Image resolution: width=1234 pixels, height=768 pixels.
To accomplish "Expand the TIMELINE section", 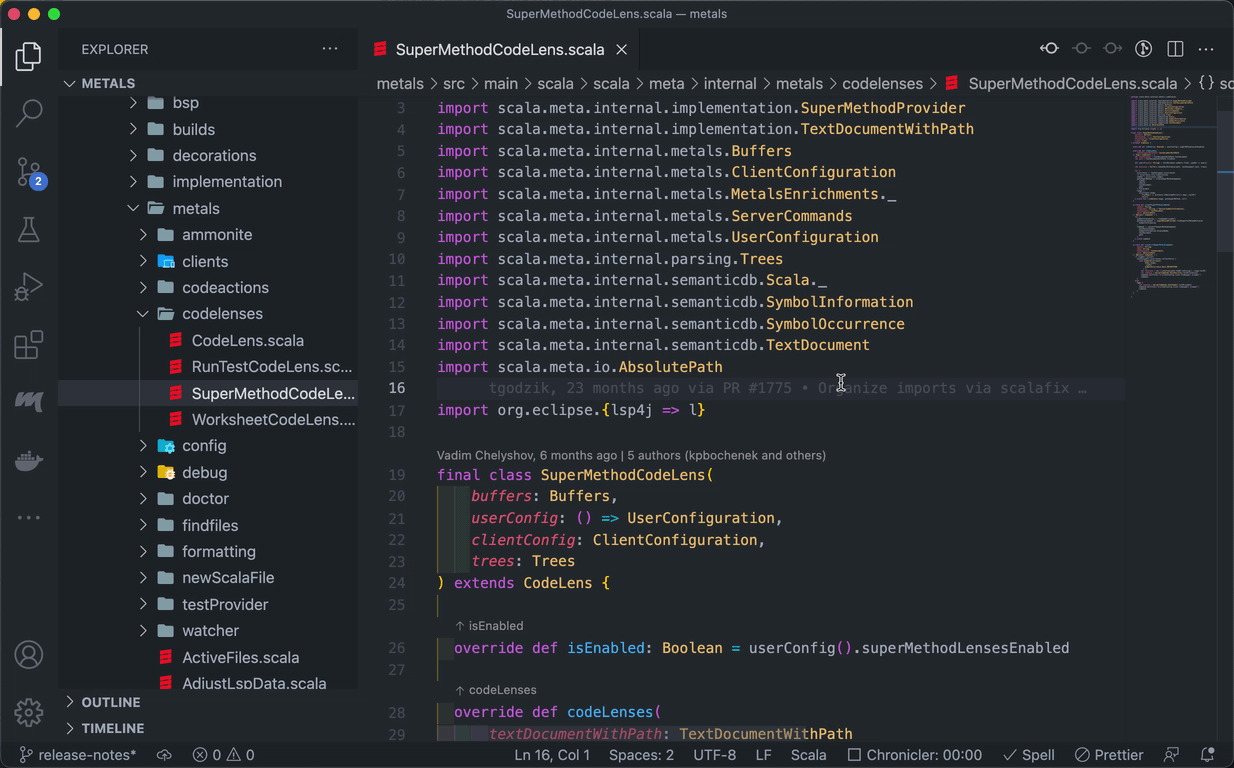I will point(207,728).
